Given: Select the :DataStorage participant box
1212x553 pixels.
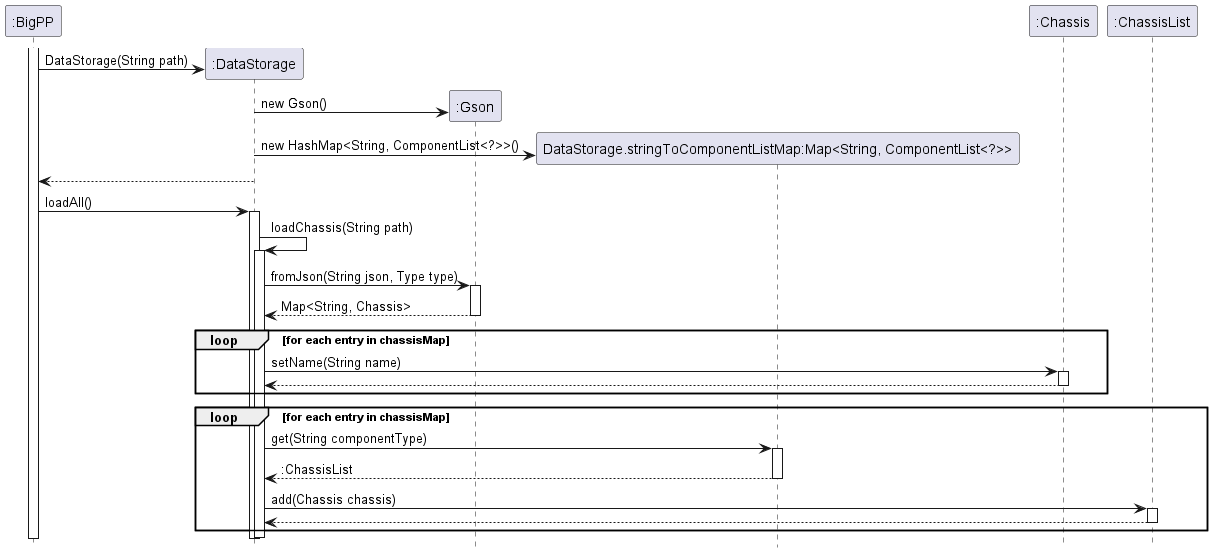Looking at the screenshot, I should point(254,64).
